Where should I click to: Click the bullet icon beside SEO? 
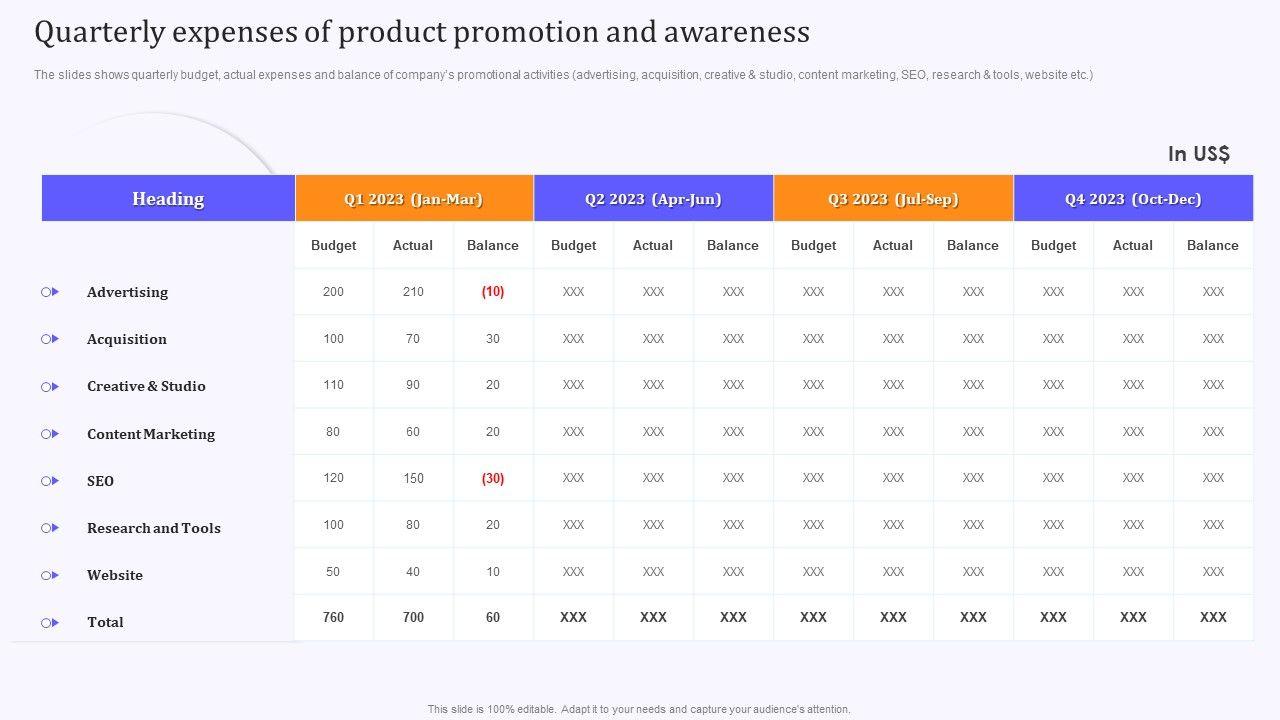point(50,481)
